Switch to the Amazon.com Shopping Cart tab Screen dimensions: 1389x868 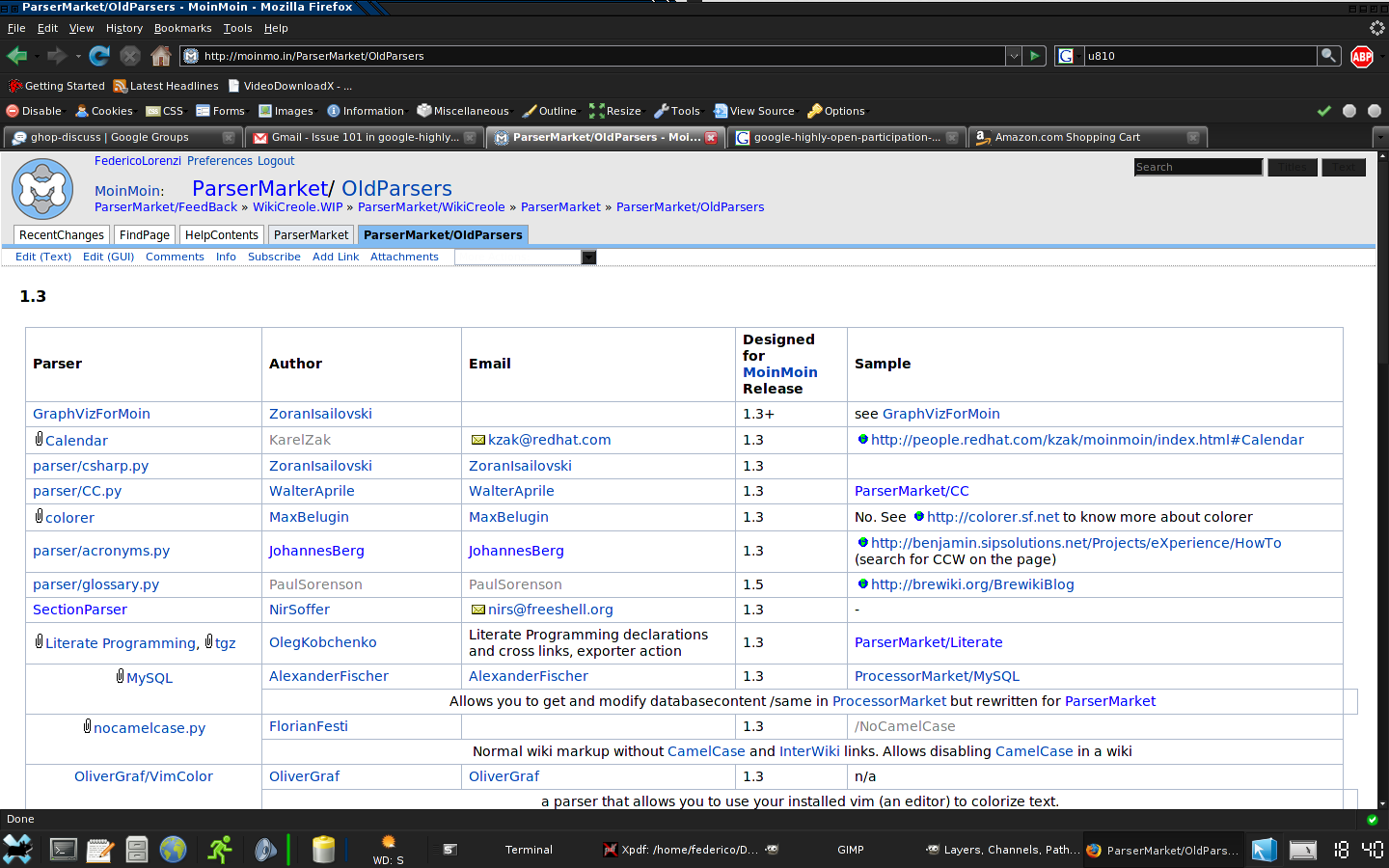coord(1067,137)
